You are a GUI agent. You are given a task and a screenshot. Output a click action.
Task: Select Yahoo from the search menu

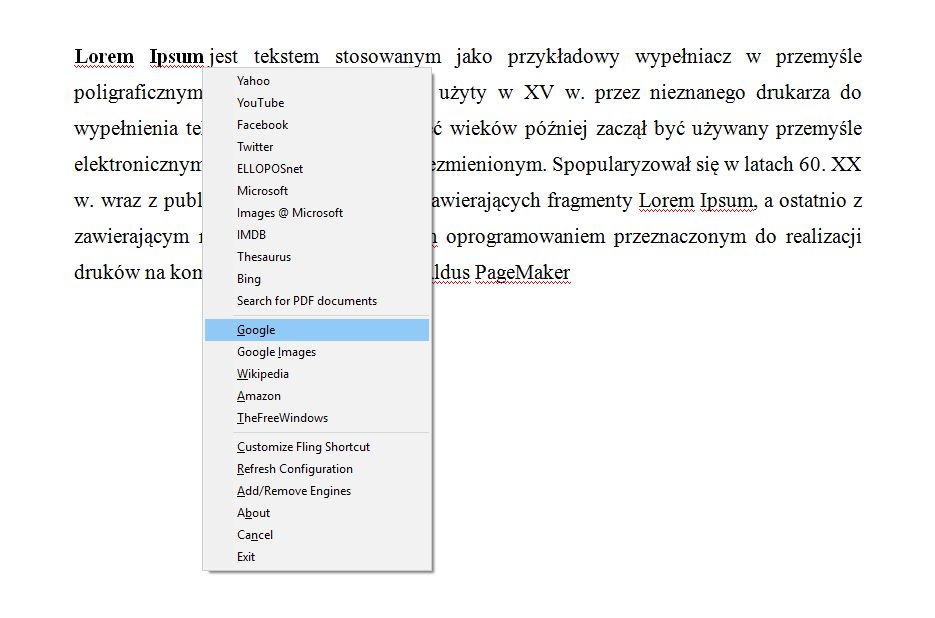click(x=317, y=81)
